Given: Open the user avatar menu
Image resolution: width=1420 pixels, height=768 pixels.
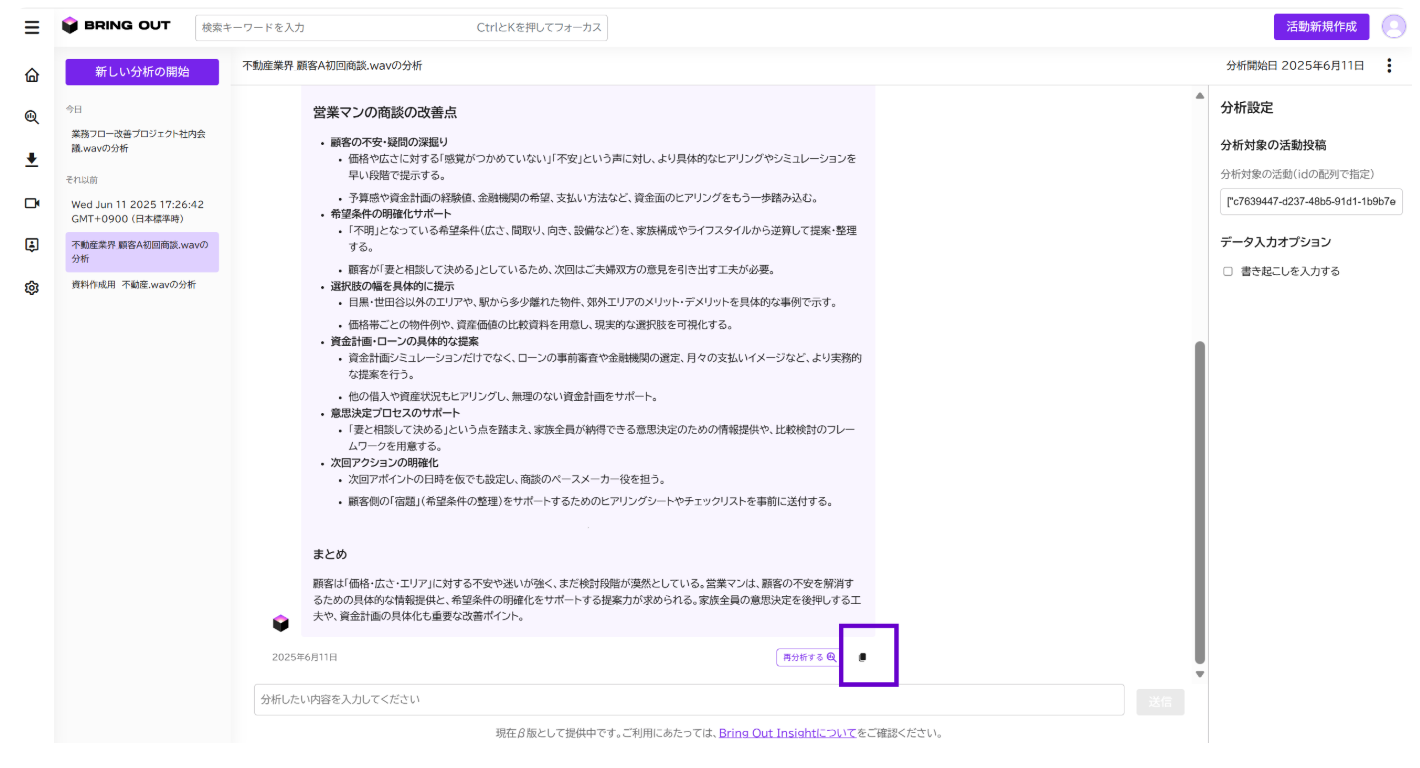Looking at the screenshot, I should tap(1394, 27).
